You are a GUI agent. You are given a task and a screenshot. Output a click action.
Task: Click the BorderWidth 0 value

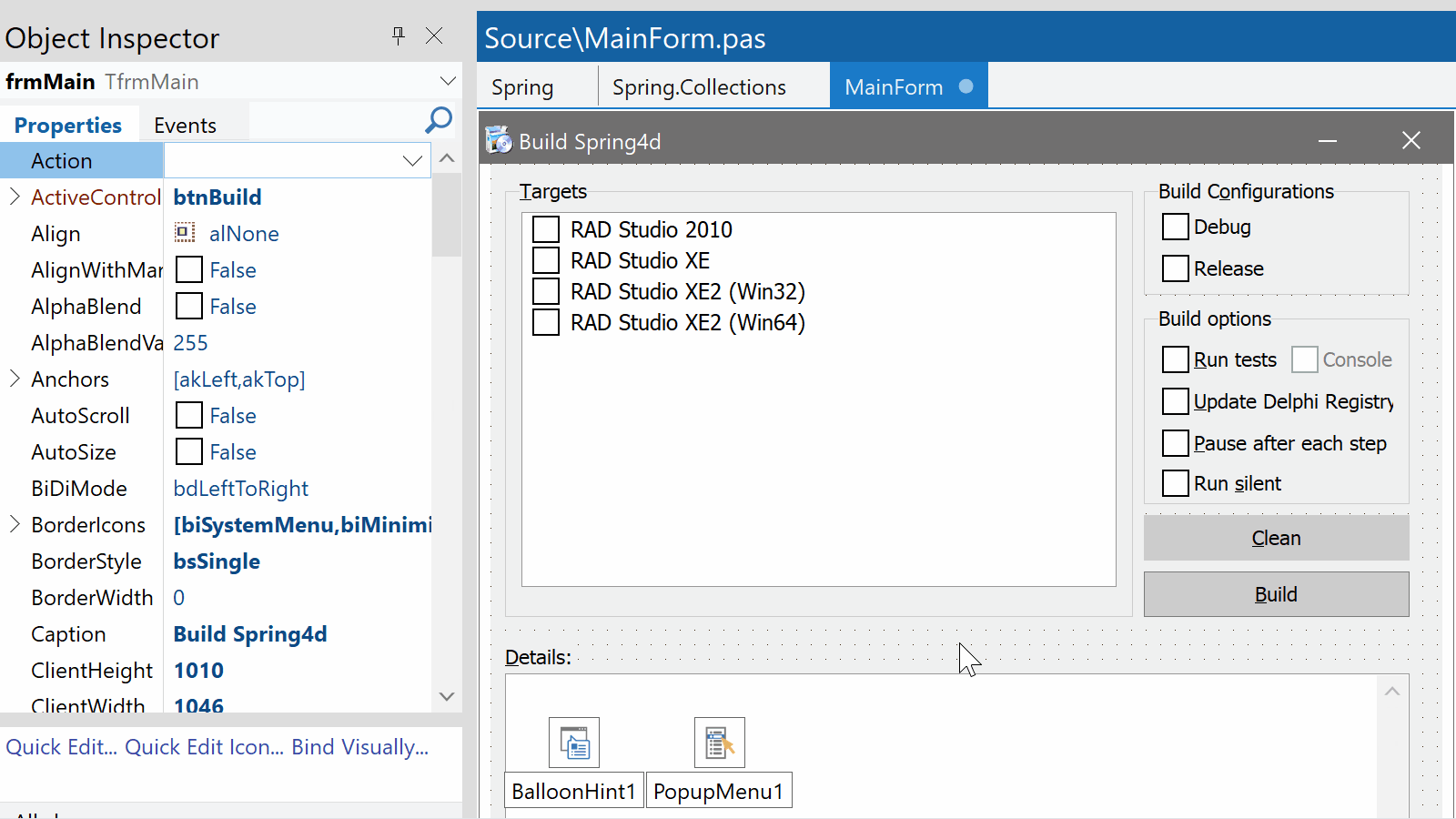tap(179, 597)
